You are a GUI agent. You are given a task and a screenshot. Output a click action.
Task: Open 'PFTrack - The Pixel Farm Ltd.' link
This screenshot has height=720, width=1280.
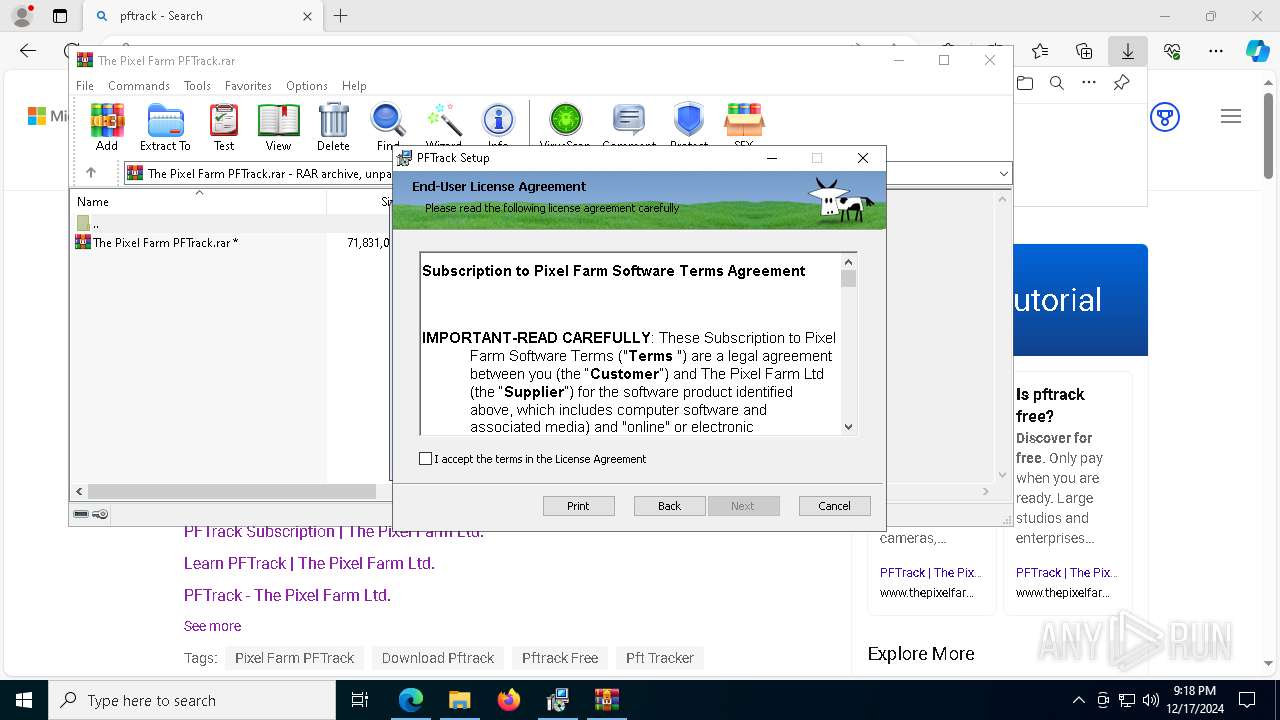287,595
